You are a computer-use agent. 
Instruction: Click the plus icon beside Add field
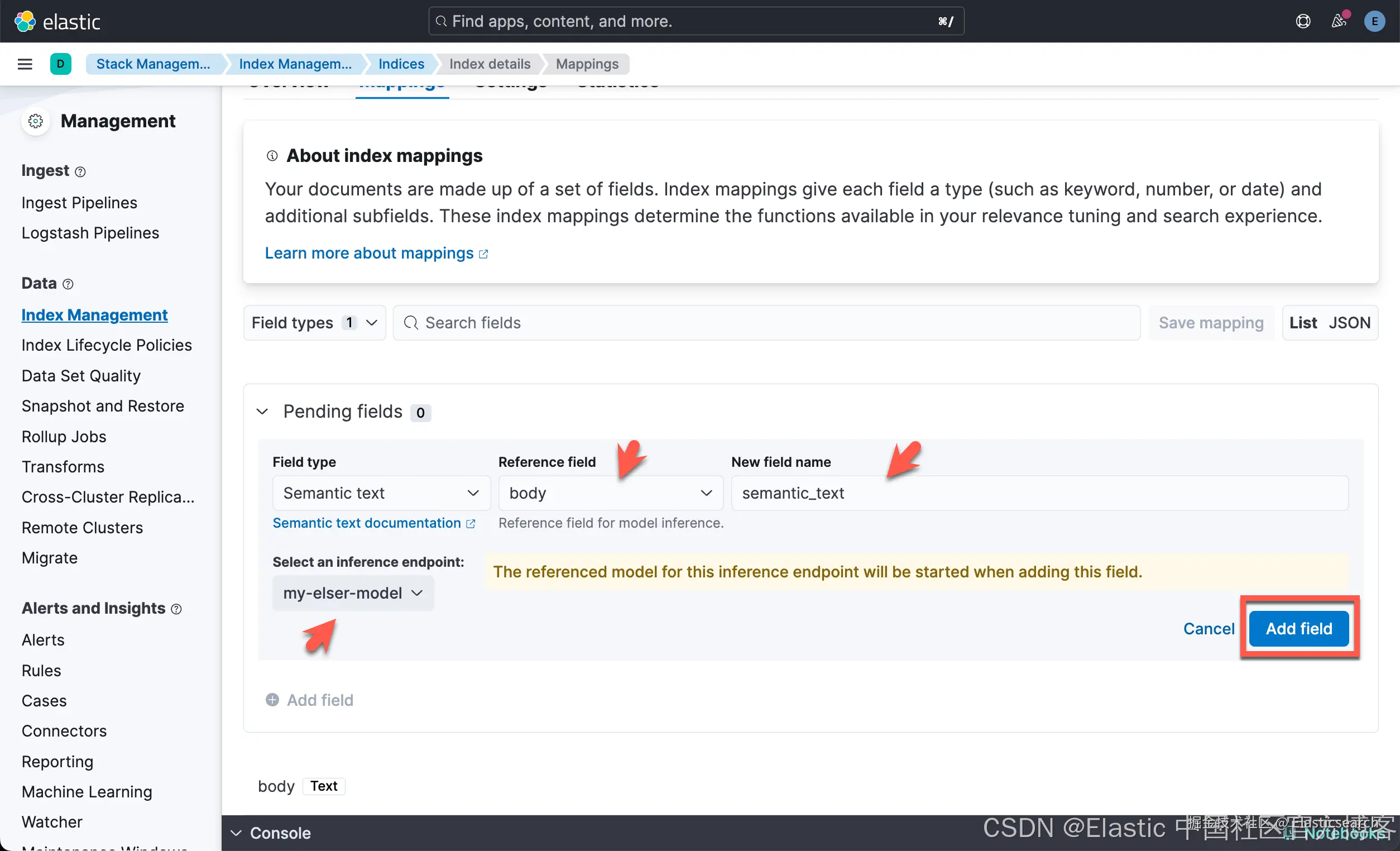[x=272, y=700]
